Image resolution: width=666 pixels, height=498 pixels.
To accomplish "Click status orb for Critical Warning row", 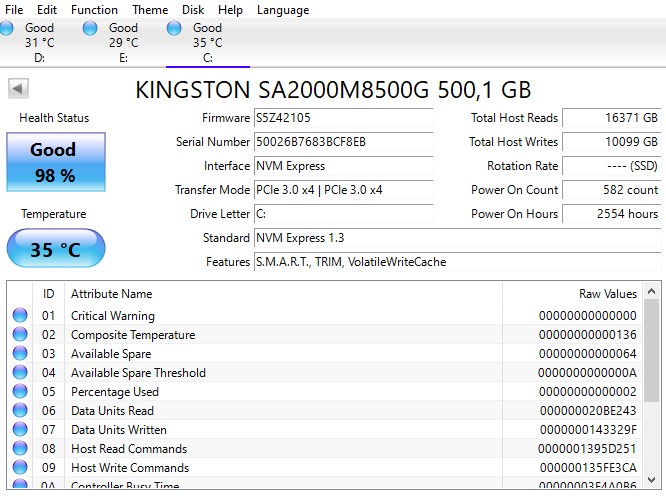I will pyautogui.click(x=20, y=315).
